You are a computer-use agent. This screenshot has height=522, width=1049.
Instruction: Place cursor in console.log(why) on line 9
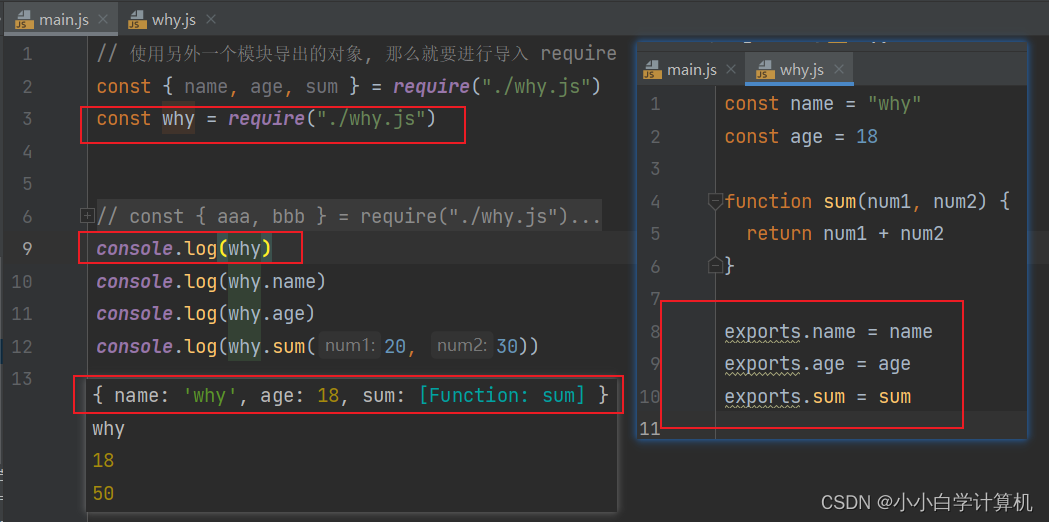click(184, 248)
